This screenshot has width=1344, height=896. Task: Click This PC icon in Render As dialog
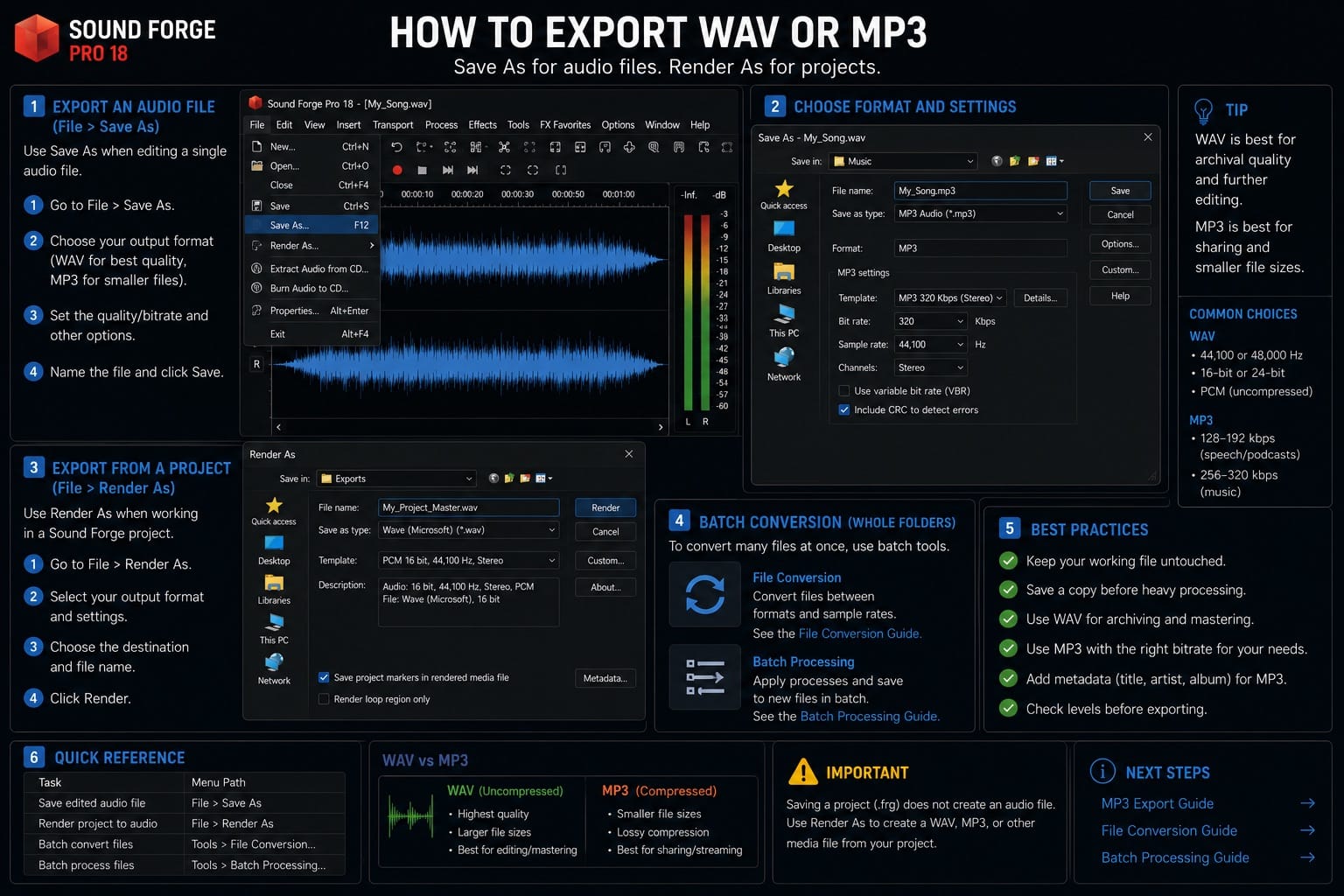[x=274, y=622]
